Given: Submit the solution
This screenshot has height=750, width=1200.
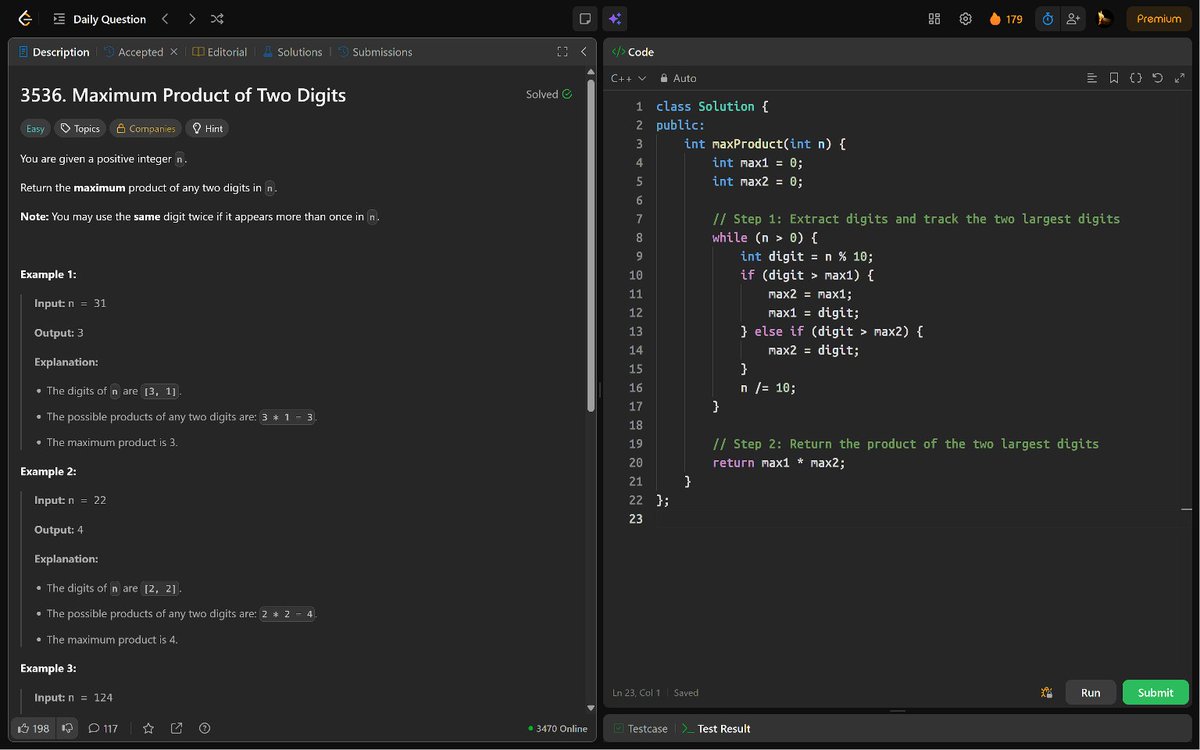Looking at the screenshot, I should click(1156, 692).
